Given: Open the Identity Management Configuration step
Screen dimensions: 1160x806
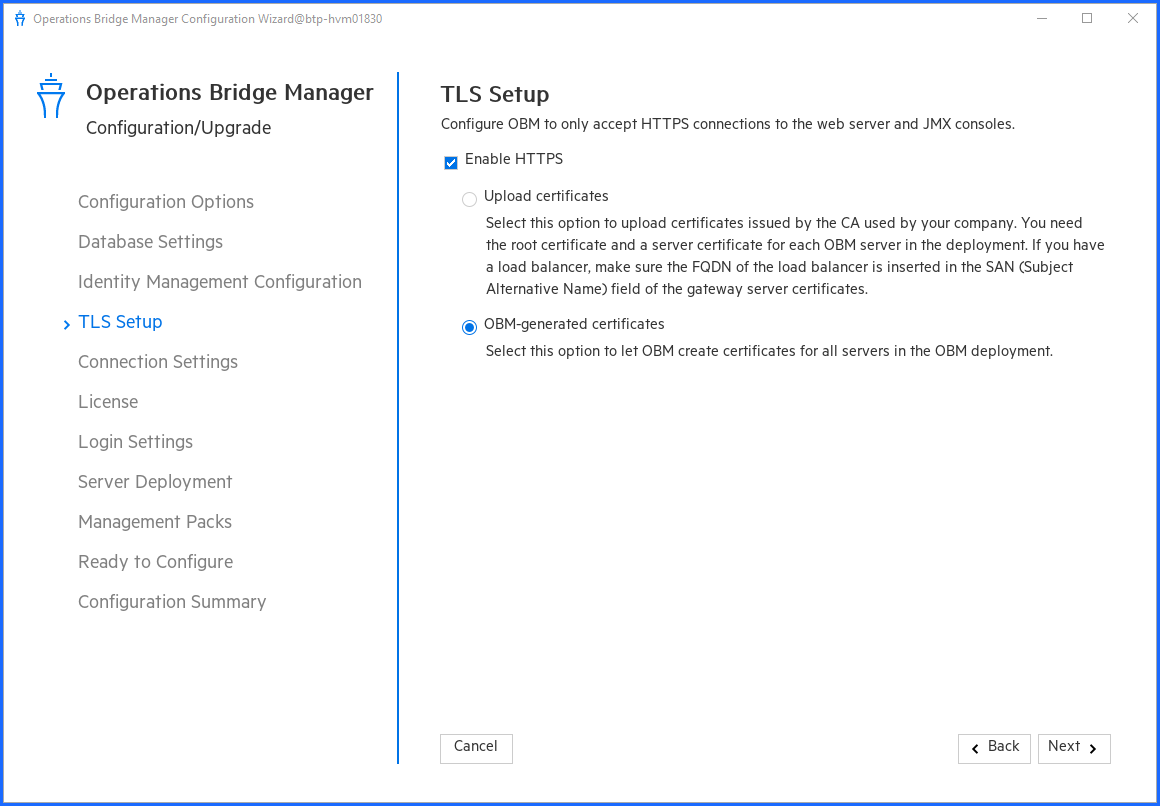Looking at the screenshot, I should 219,282.
